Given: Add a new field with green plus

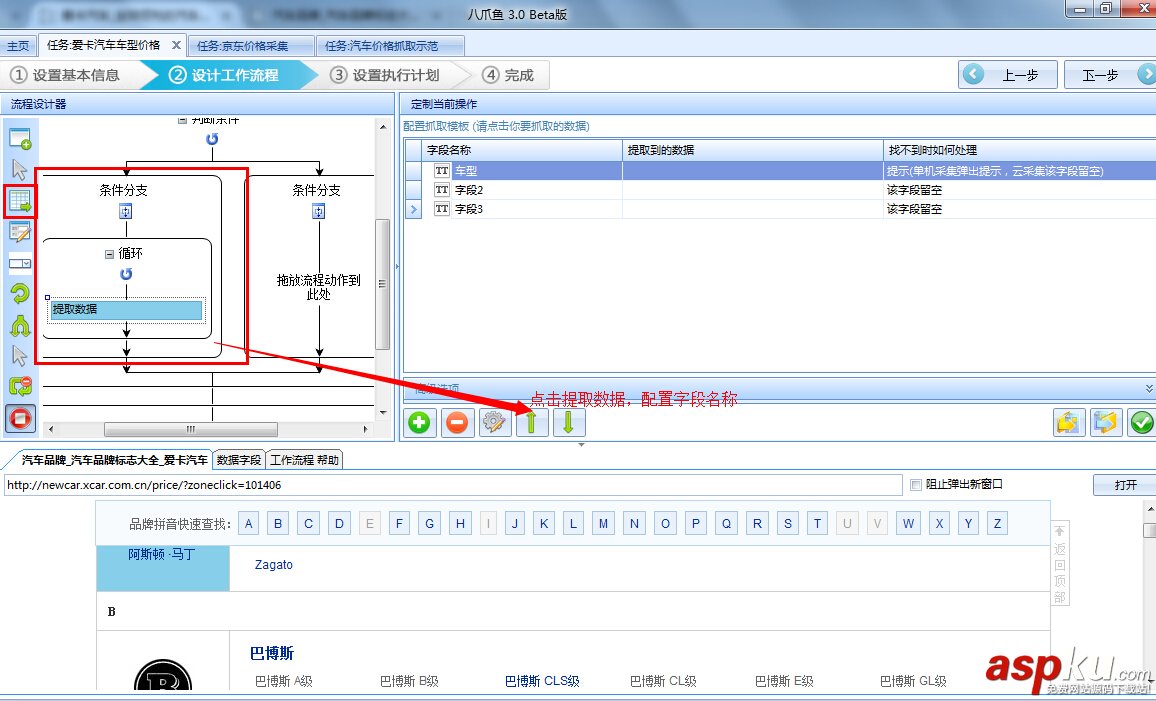Looking at the screenshot, I should (x=419, y=422).
